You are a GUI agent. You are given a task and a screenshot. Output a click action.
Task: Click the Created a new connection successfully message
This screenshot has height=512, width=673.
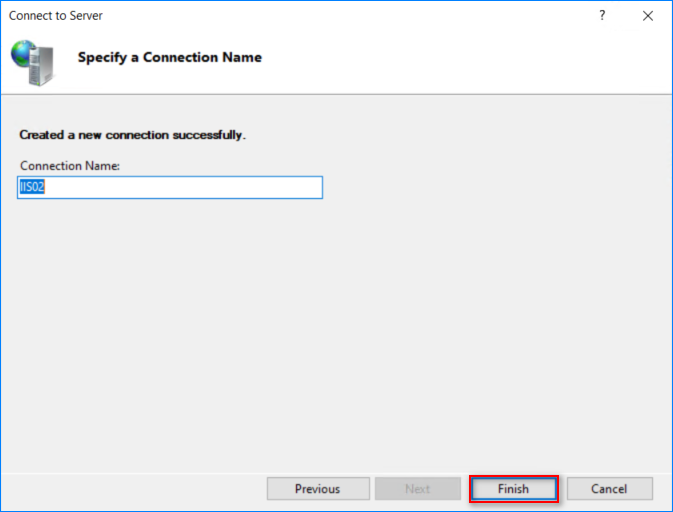pos(133,135)
